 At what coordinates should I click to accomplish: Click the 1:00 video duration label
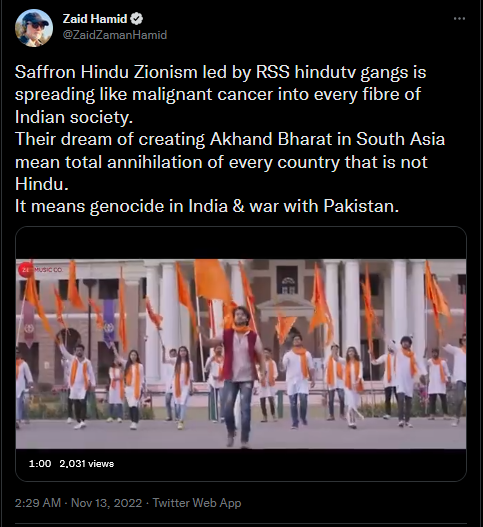[40, 464]
